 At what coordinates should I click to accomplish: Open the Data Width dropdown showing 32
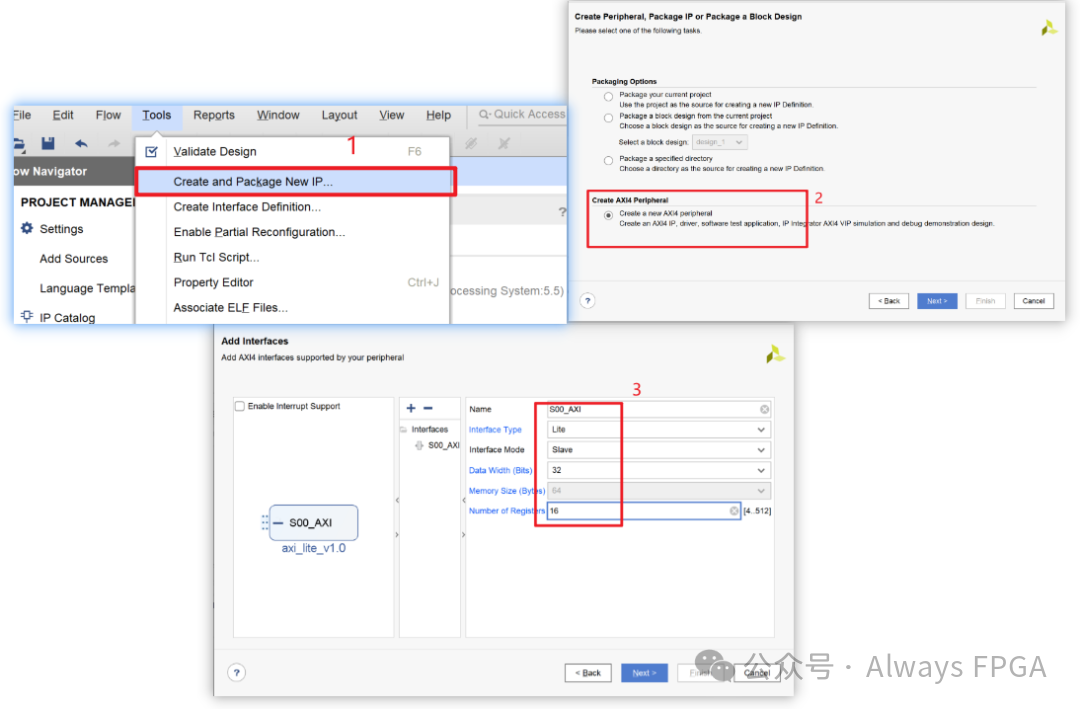click(x=658, y=470)
